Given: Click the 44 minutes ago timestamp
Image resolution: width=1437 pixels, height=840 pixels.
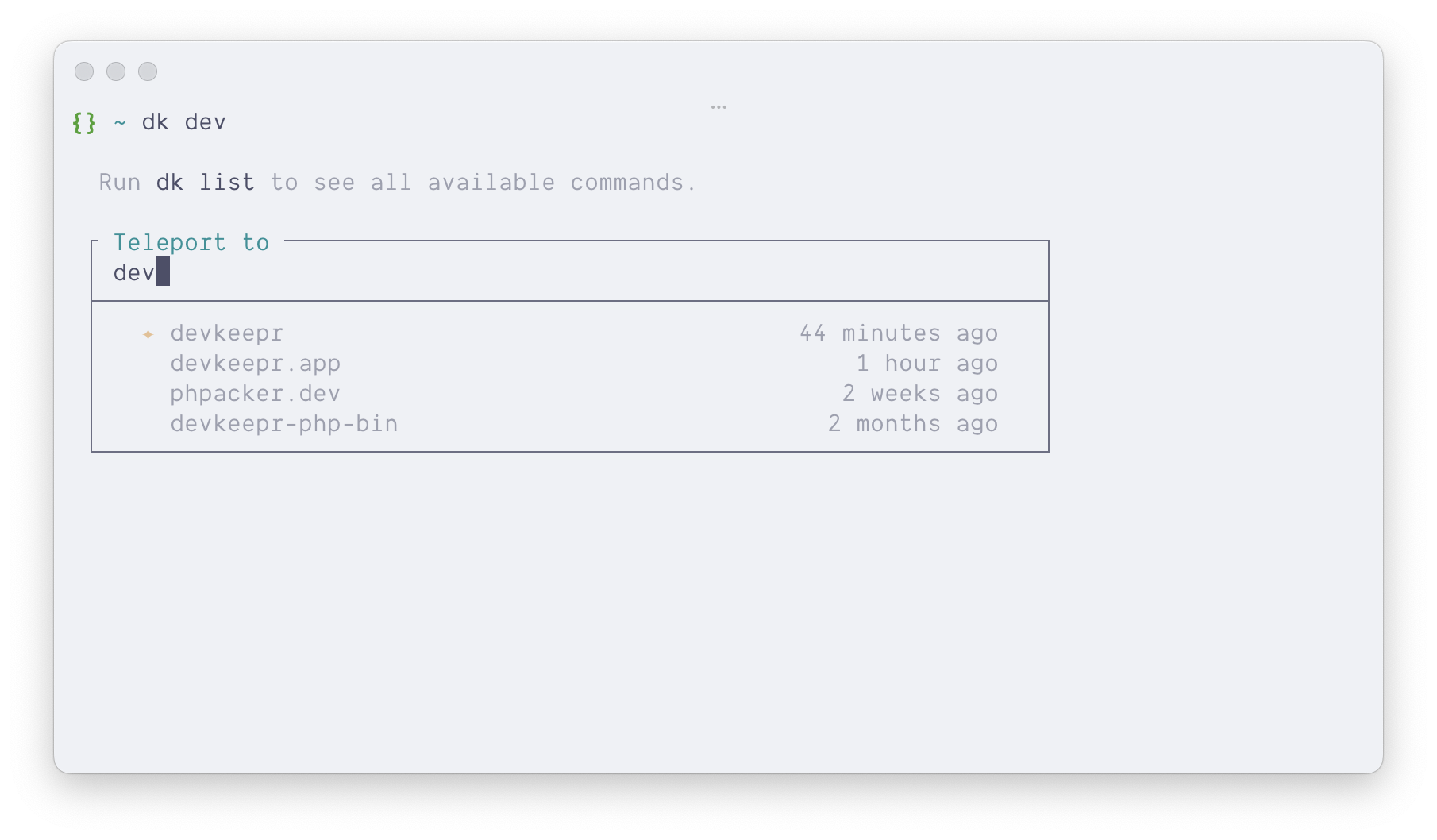Looking at the screenshot, I should click(x=898, y=333).
